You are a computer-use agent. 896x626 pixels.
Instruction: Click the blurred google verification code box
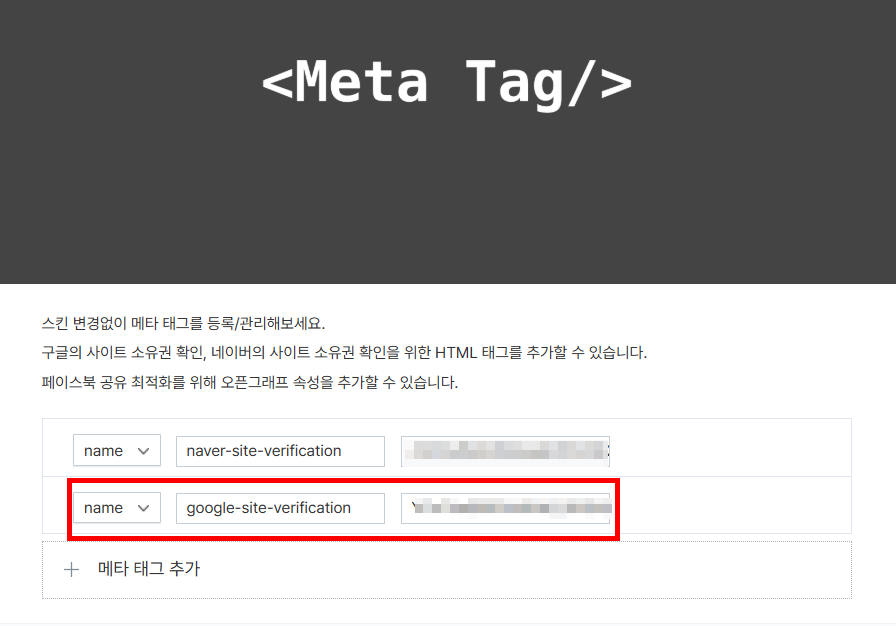coord(505,508)
